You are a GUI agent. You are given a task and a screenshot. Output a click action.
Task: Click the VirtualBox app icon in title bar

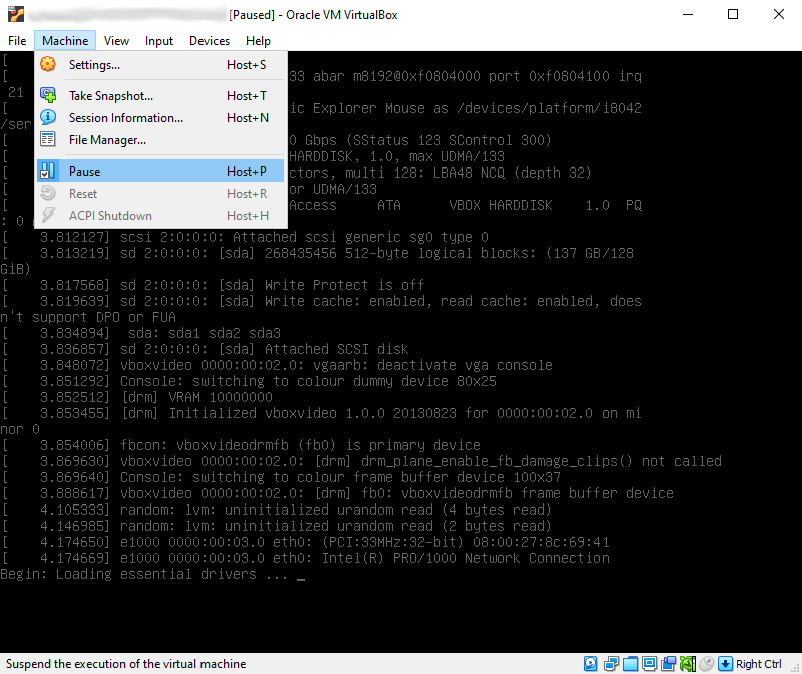16,14
